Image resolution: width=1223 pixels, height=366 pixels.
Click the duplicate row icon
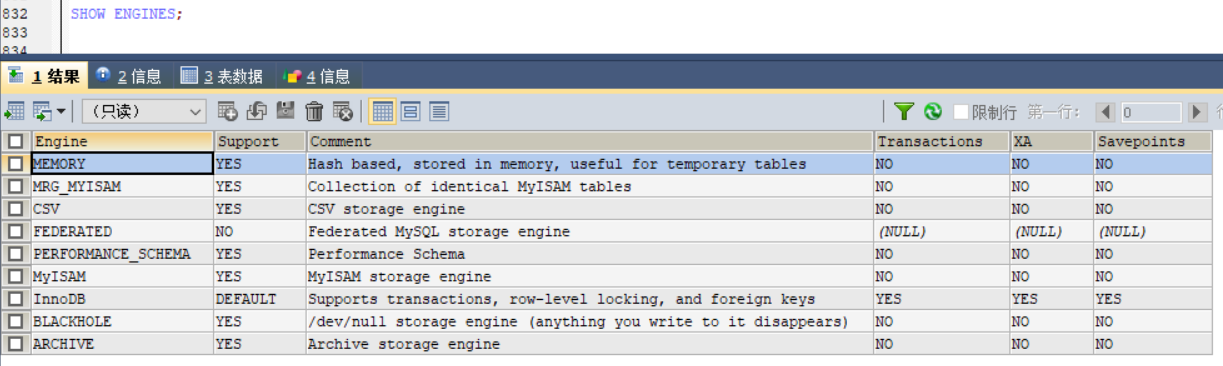point(256,111)
